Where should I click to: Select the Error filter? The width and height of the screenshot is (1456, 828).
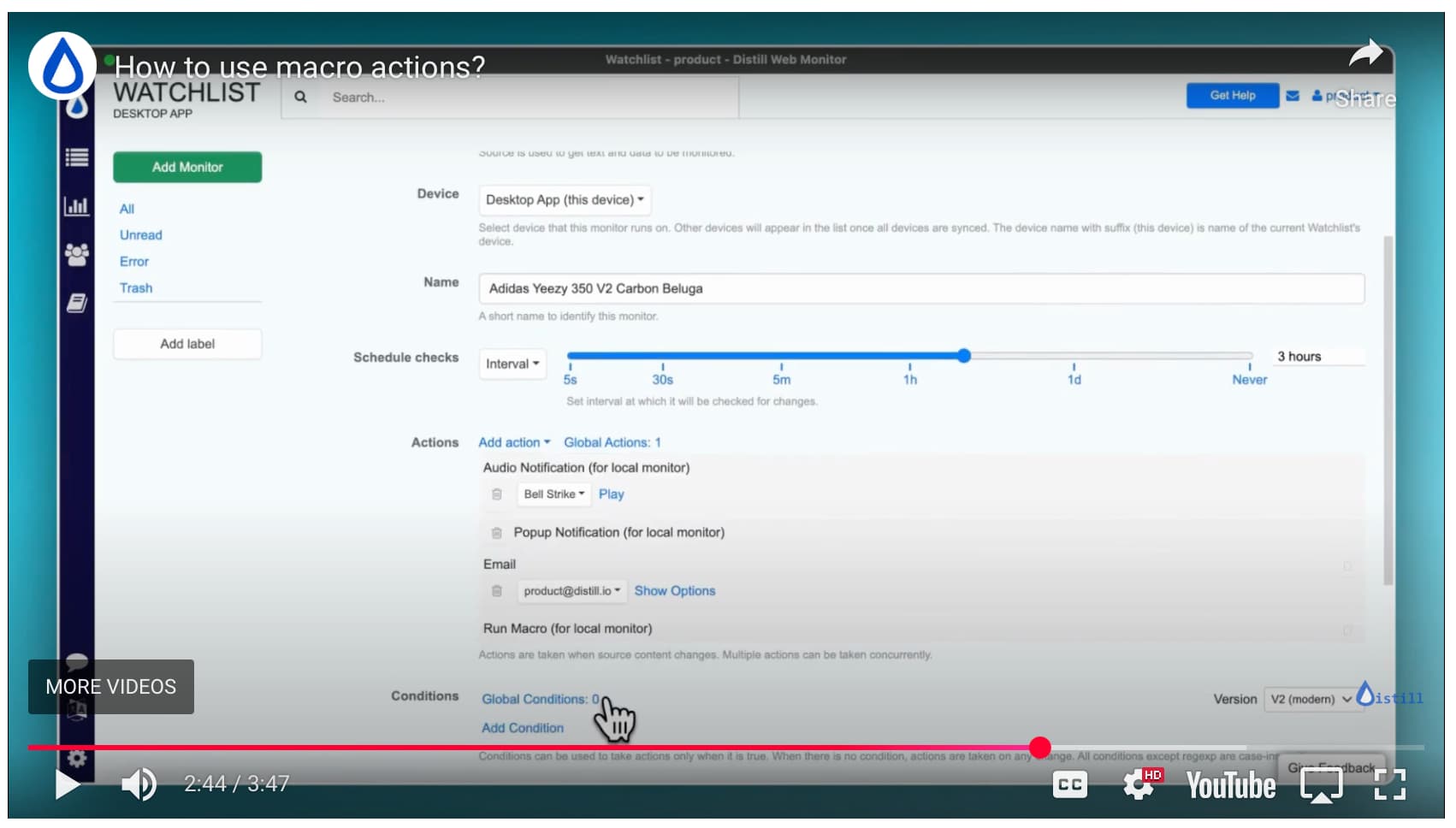click(134, 262)
